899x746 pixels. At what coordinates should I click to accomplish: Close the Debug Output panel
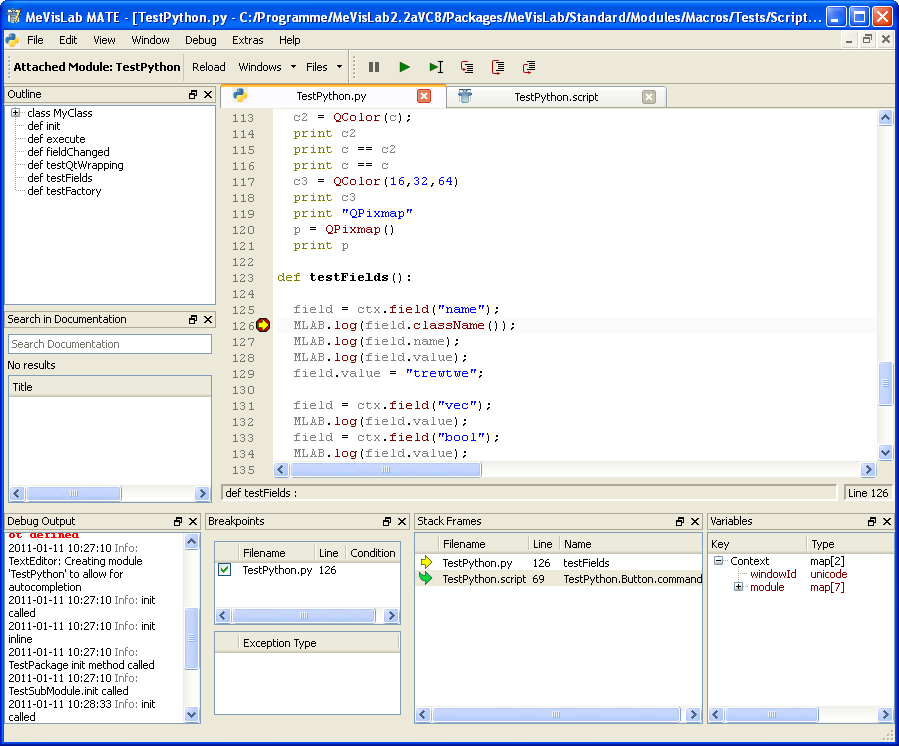coord(193,521)
